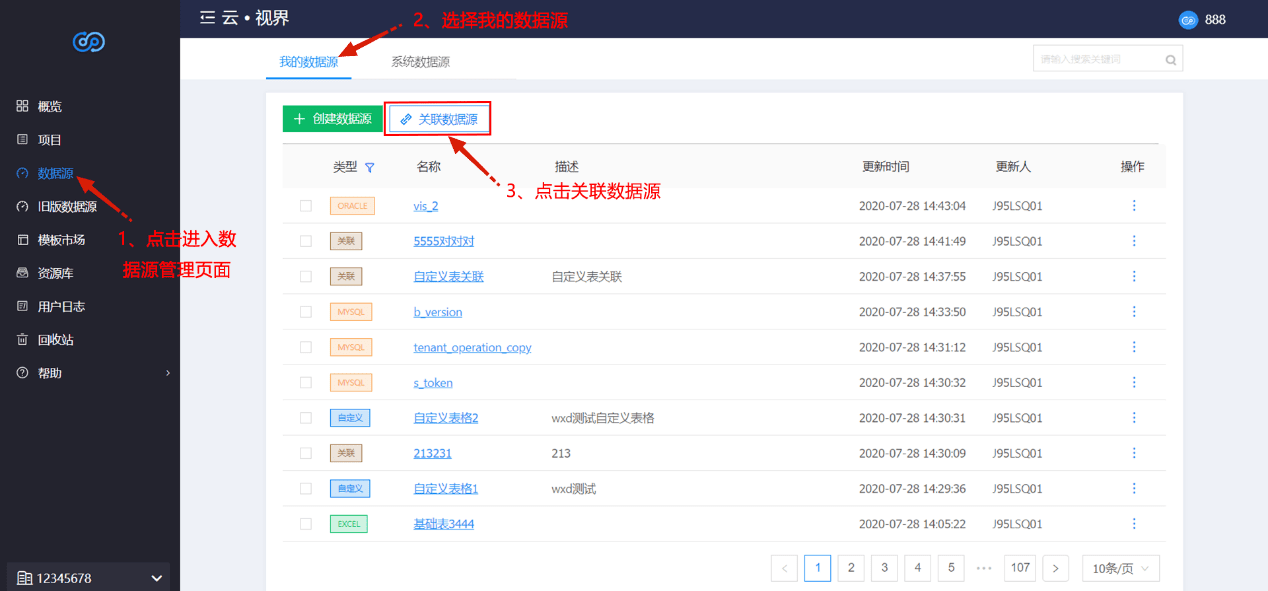Click the user avatar next to 888
The width and height of the screenshot is (1268, 591).
pyautogui.click(x=1188, y=19)
